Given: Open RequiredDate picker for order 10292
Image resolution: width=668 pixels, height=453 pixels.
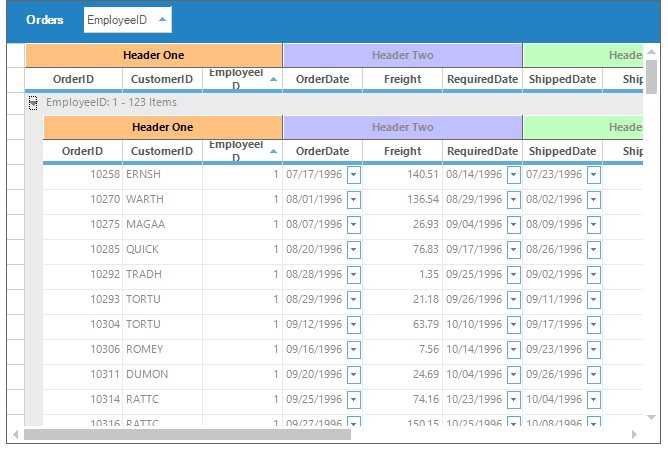Looking at the screenshot, I should (514, 274).
